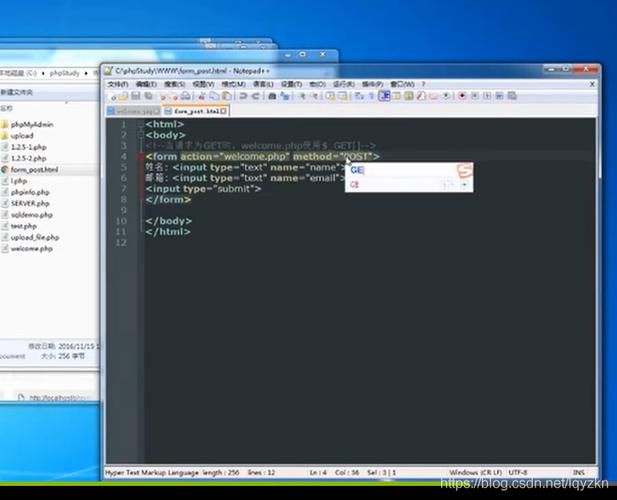Click the Open file folder icon
Viewport: 617px width, 500px height.
[x=123, y=96]
